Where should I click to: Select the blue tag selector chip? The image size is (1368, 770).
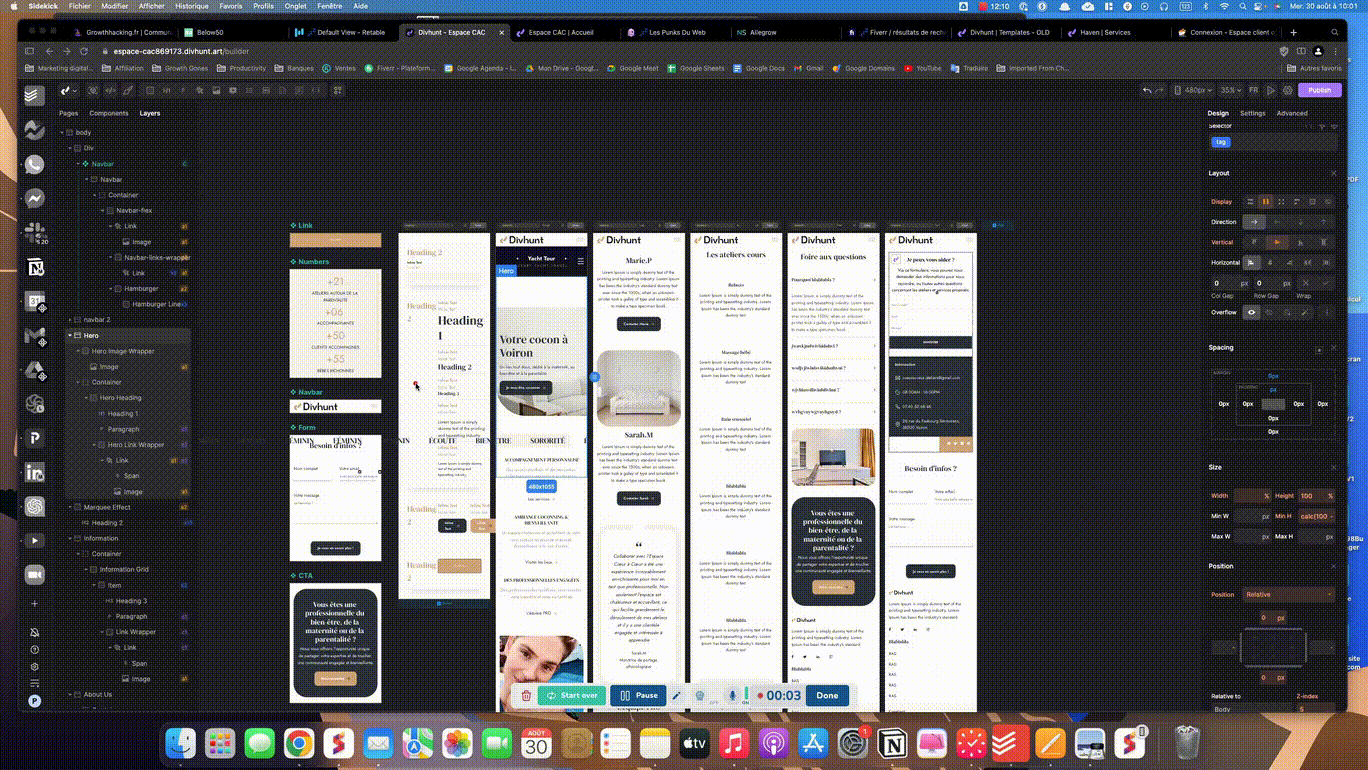click(1220, 142)
